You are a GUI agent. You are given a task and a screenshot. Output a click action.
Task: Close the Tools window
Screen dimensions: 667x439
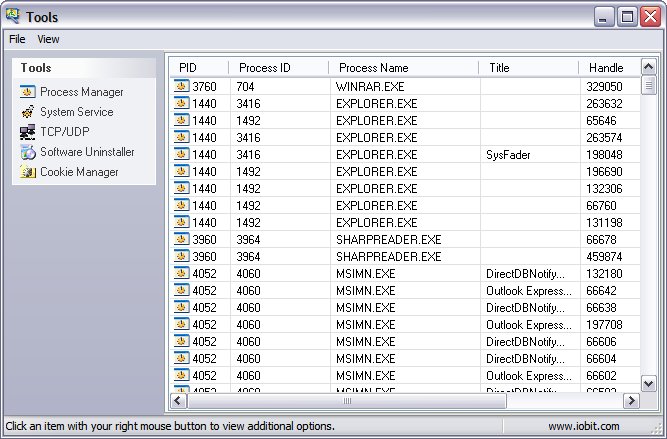650,17
